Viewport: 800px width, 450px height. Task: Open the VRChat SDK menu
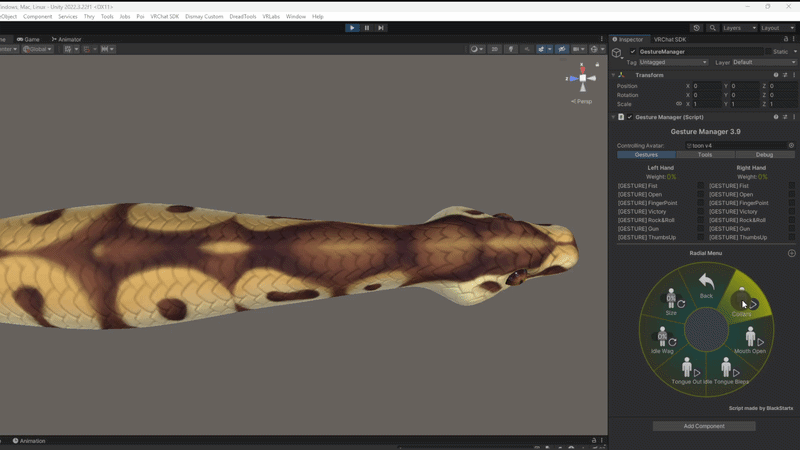164,16
